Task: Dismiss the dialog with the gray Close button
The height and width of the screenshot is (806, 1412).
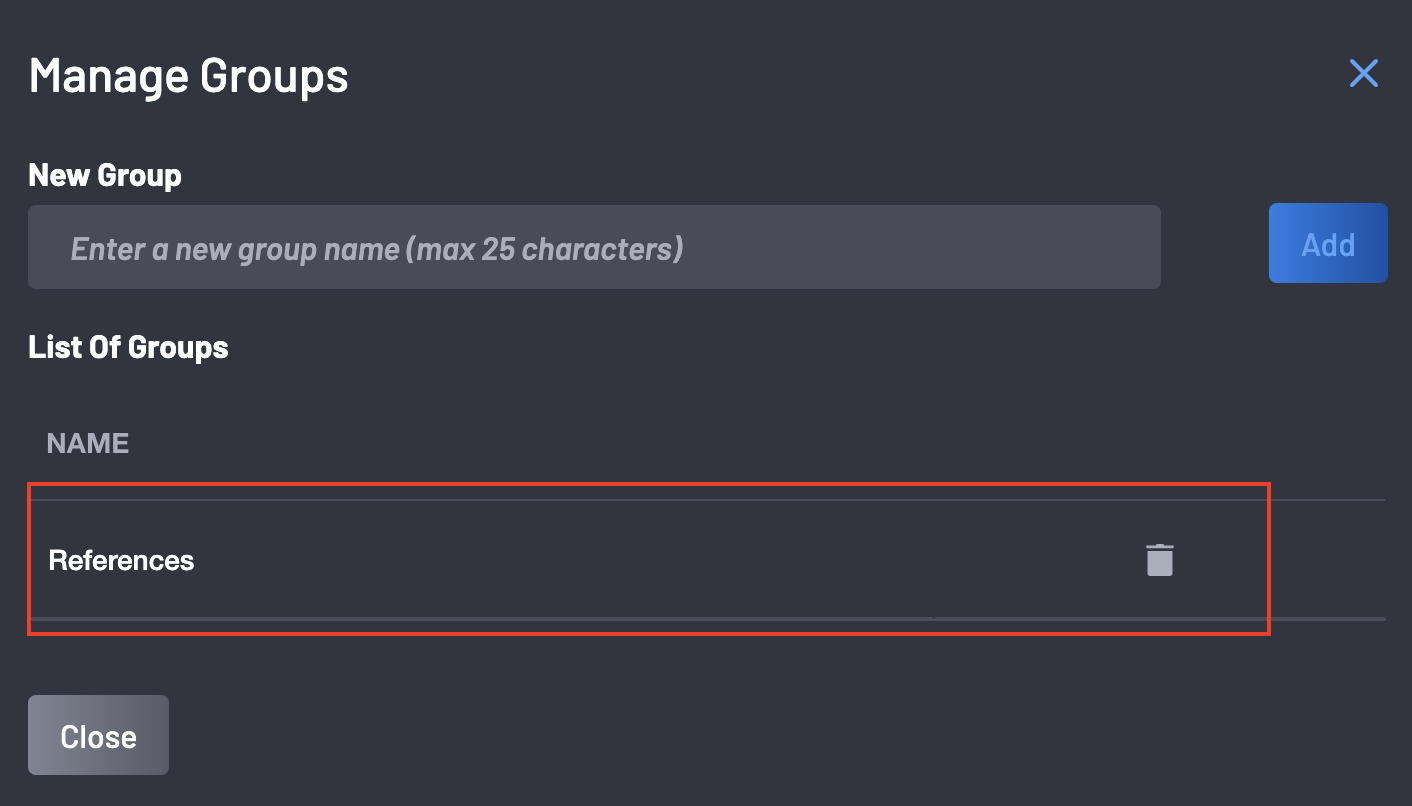Action: (x=98, y=736)
